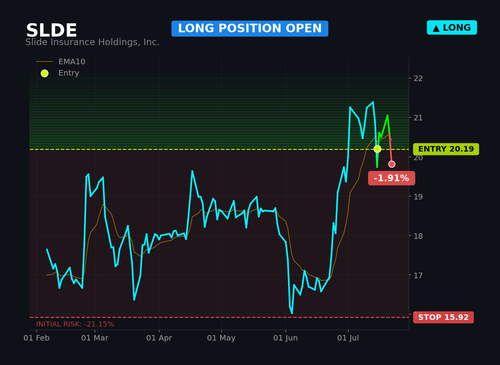
Task: Click the 01 Mar date axis label
Action: [95, 338]
